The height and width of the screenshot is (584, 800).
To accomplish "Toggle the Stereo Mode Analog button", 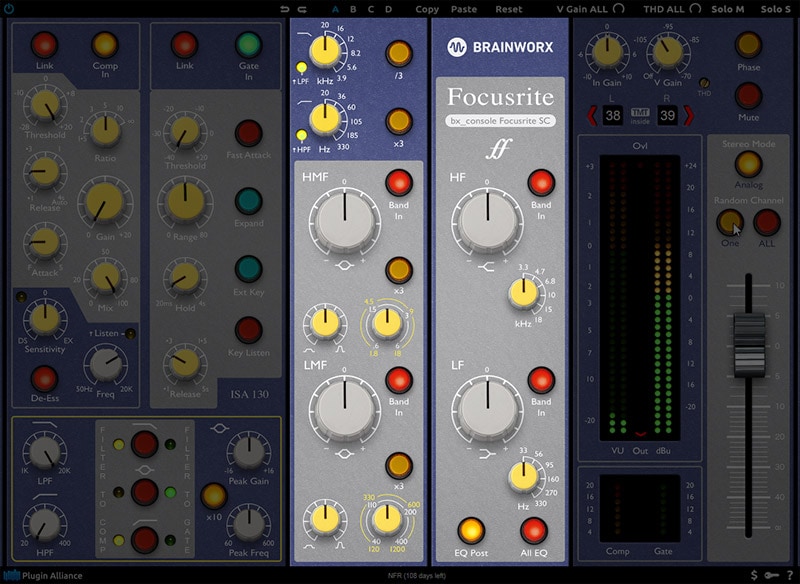I will click(747, 164).
